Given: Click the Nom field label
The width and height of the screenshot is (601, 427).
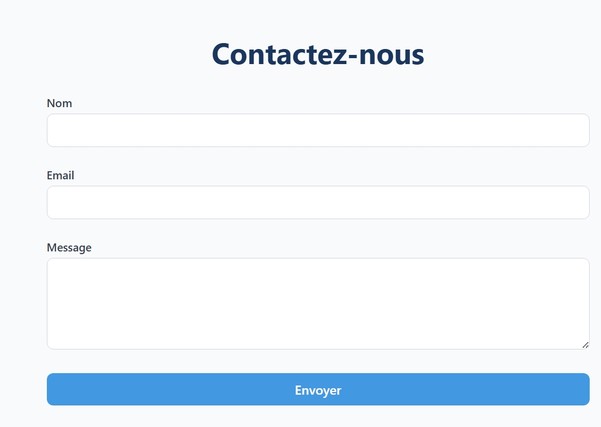Looking at the screenshot, I should click(x=59, y=103).
